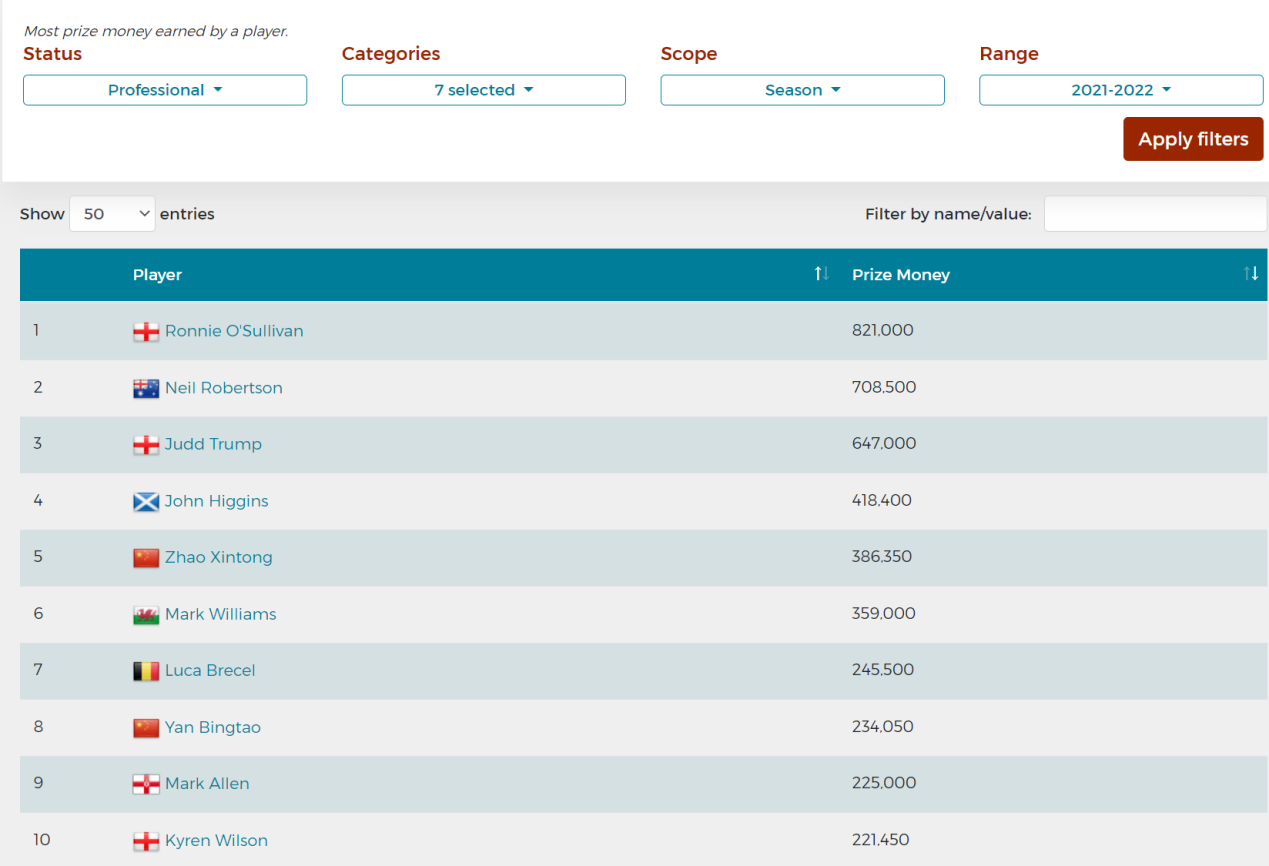Open the Status dropdown showing Professional
Screen dimensions: 1269x866
[x=165, y=90]
